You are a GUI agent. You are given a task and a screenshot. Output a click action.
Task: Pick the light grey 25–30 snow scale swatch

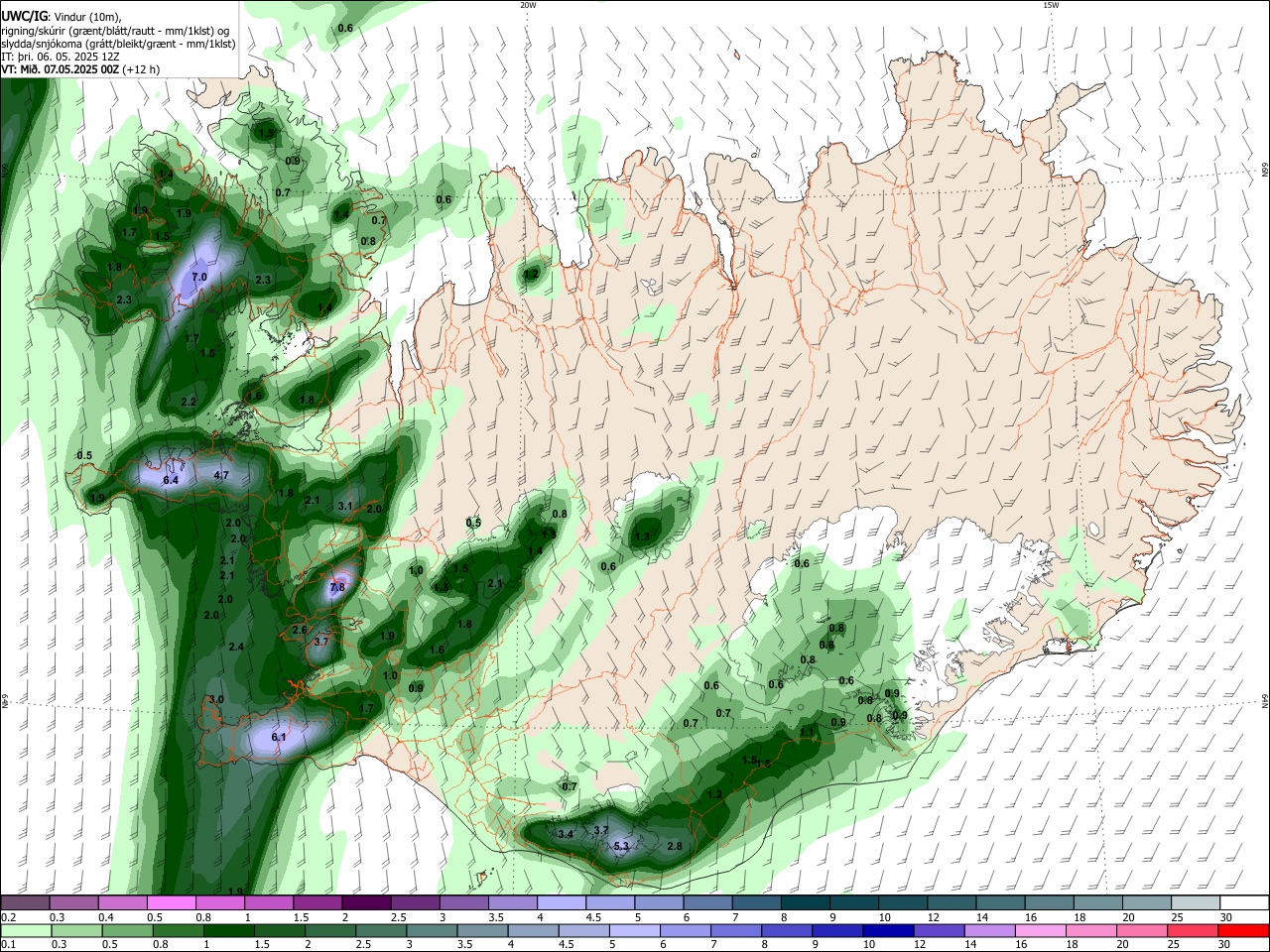(1195, 903)
